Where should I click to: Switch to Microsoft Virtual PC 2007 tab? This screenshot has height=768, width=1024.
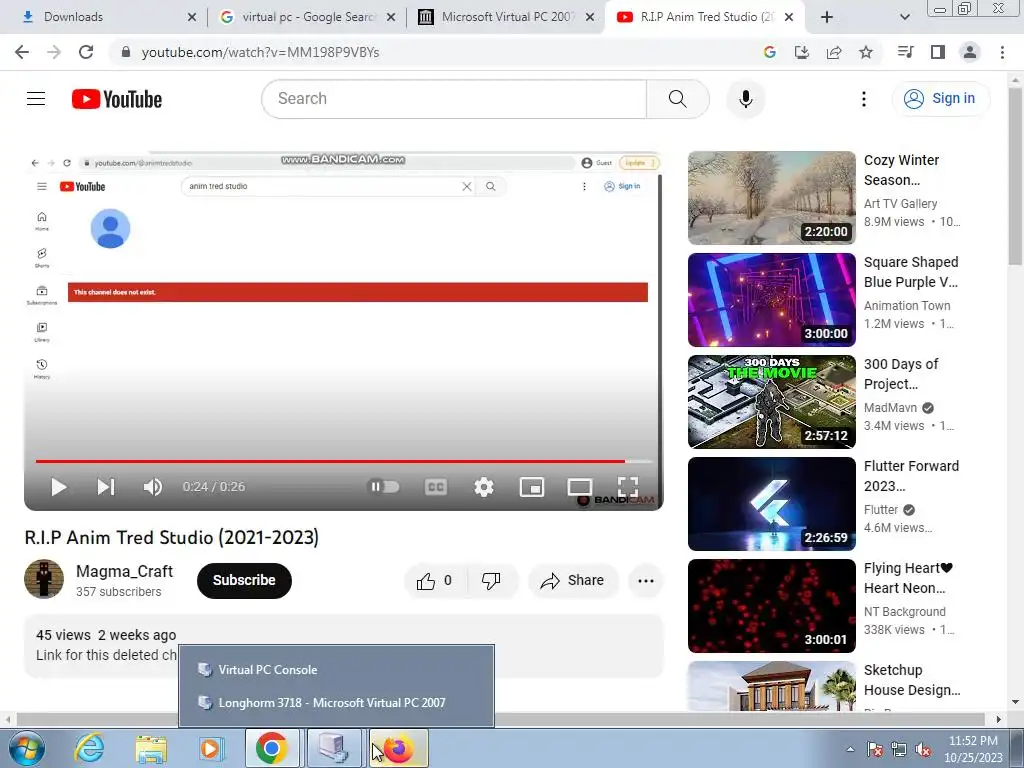click(x=508, y=17)
